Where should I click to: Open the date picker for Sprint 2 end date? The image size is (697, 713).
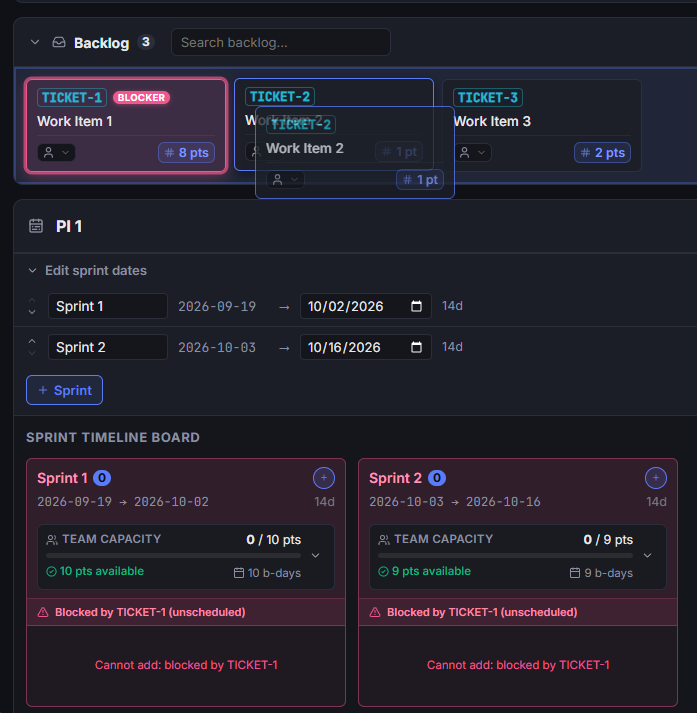point(416,347)
